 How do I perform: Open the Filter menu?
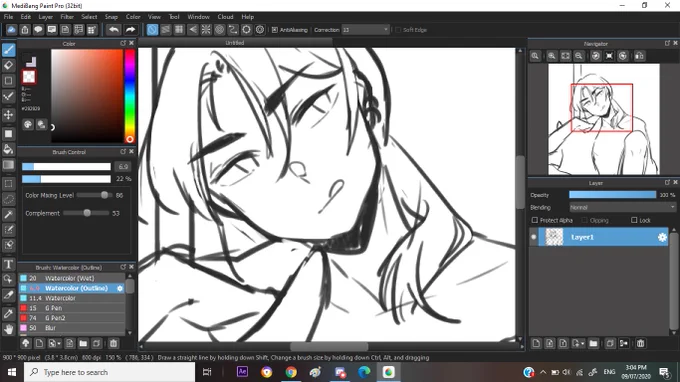(x=67, y=17)
